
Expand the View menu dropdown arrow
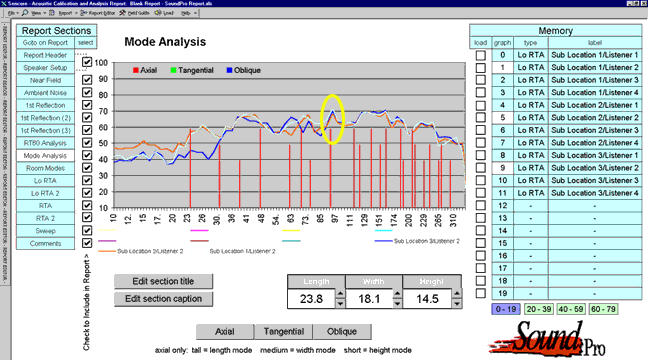click(x=44, y=13)
